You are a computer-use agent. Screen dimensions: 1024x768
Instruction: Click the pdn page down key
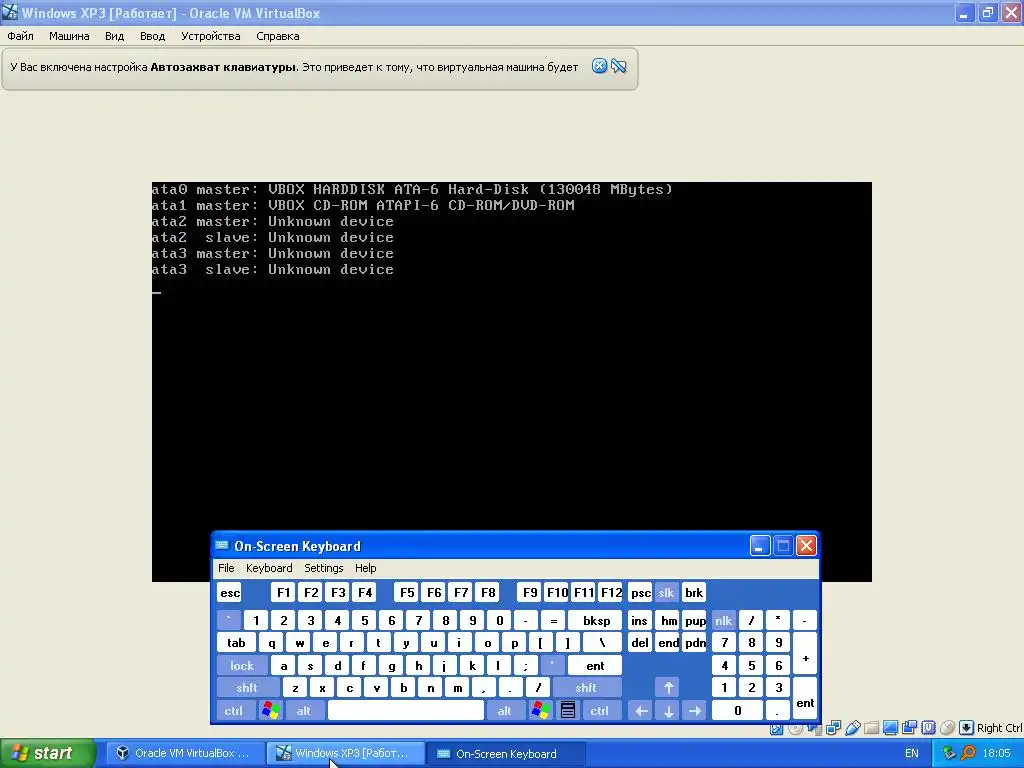coord(696,643)
